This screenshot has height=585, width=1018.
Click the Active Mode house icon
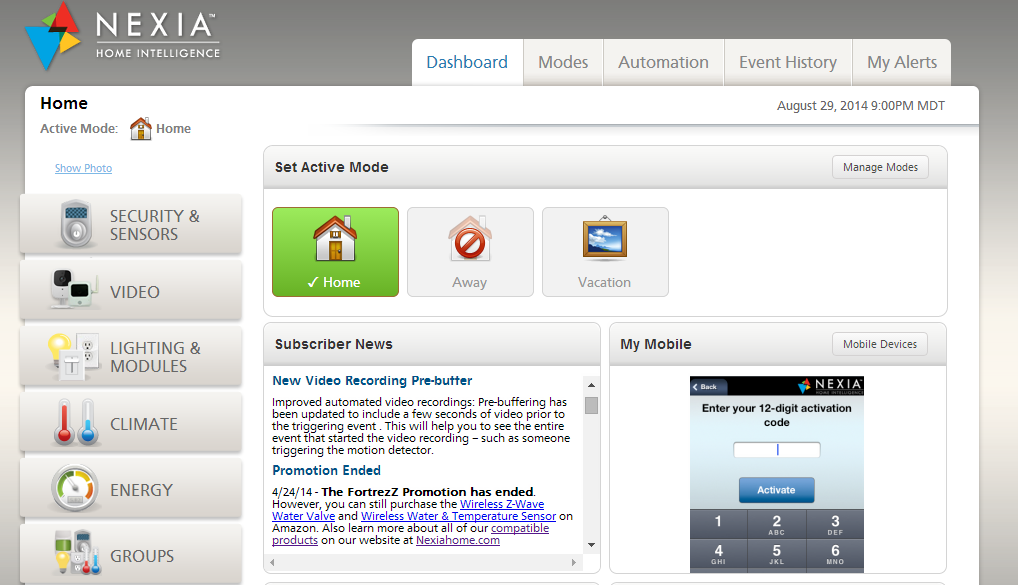point(140,129)
